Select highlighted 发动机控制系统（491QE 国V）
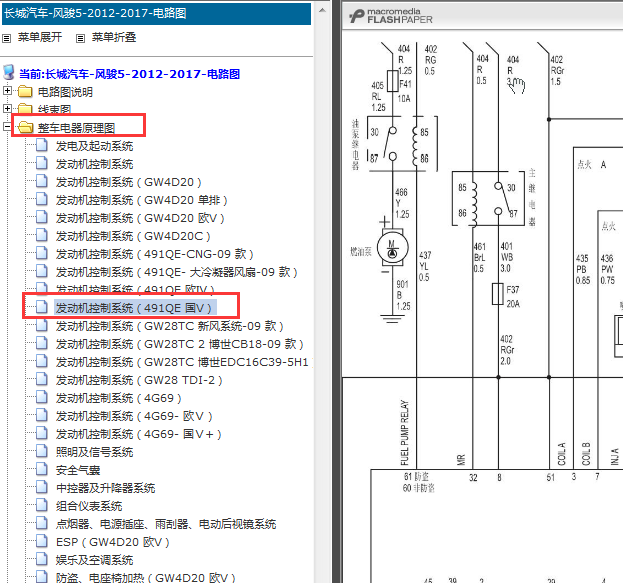Image resolution: width=623 pixels, height=583 pixels. [134, 308]
